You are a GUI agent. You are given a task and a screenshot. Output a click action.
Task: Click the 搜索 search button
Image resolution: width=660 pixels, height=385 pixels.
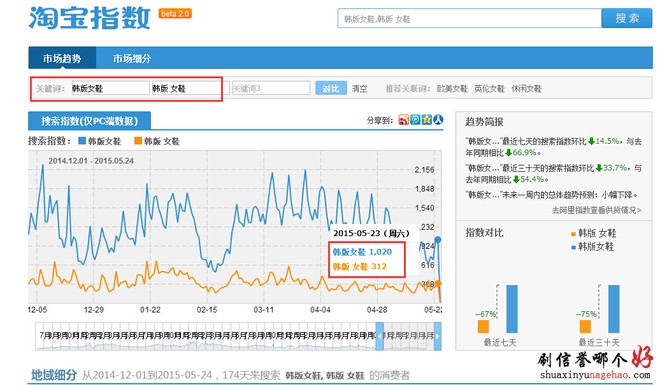[x=627, y=18]
